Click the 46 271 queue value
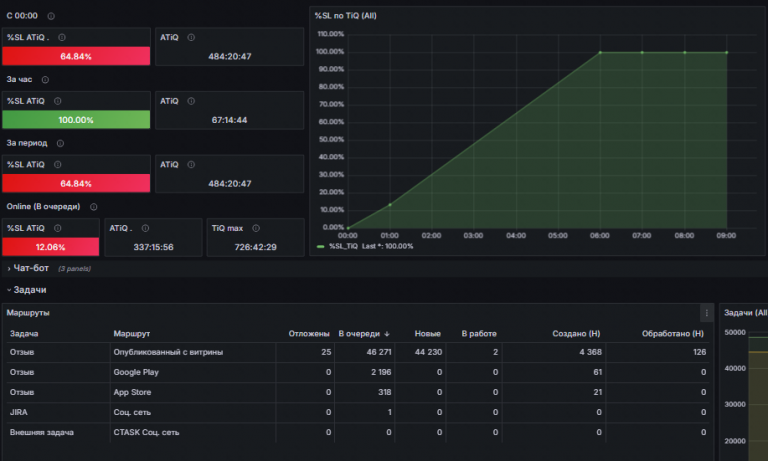Image resolution: width=768 pixels, height=461 pixels. tap(379, 352)
